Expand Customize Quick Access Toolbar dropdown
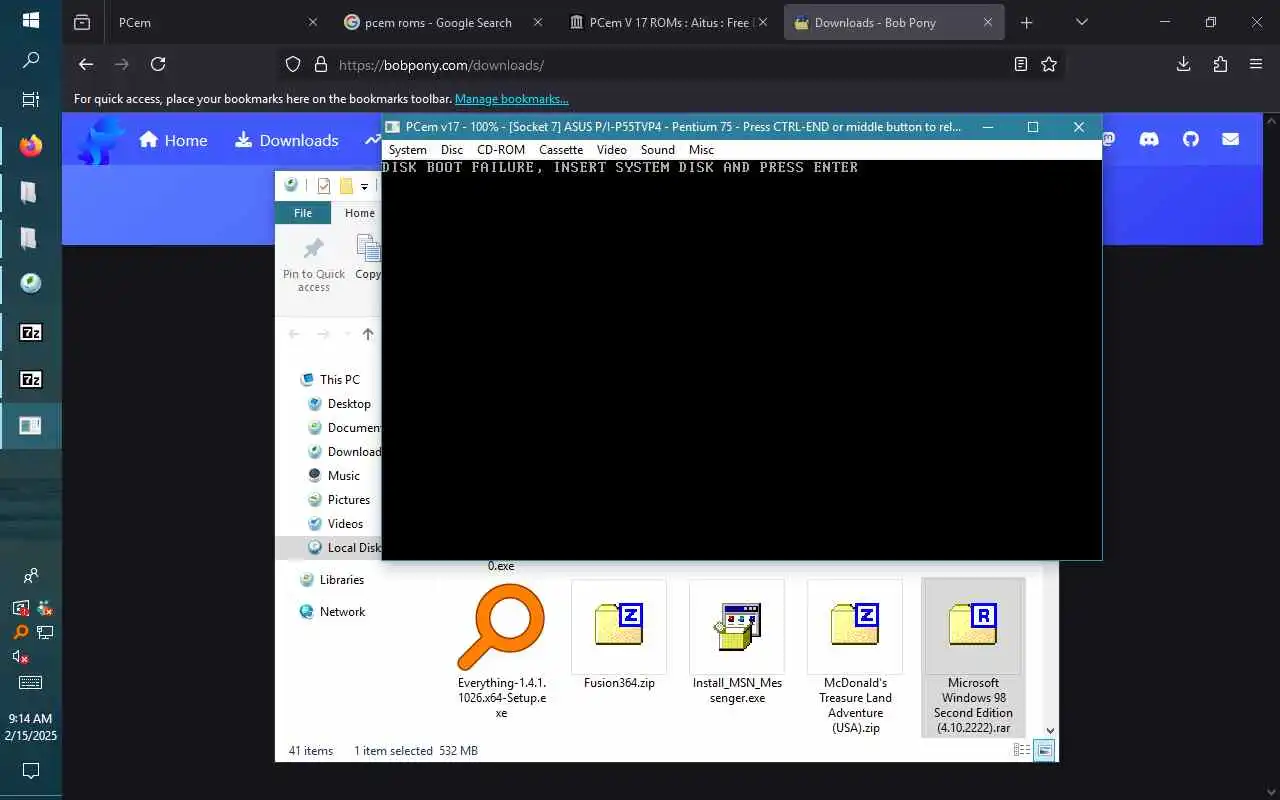The height and width of the screenshot is (800, 1280). coord(365,187)
